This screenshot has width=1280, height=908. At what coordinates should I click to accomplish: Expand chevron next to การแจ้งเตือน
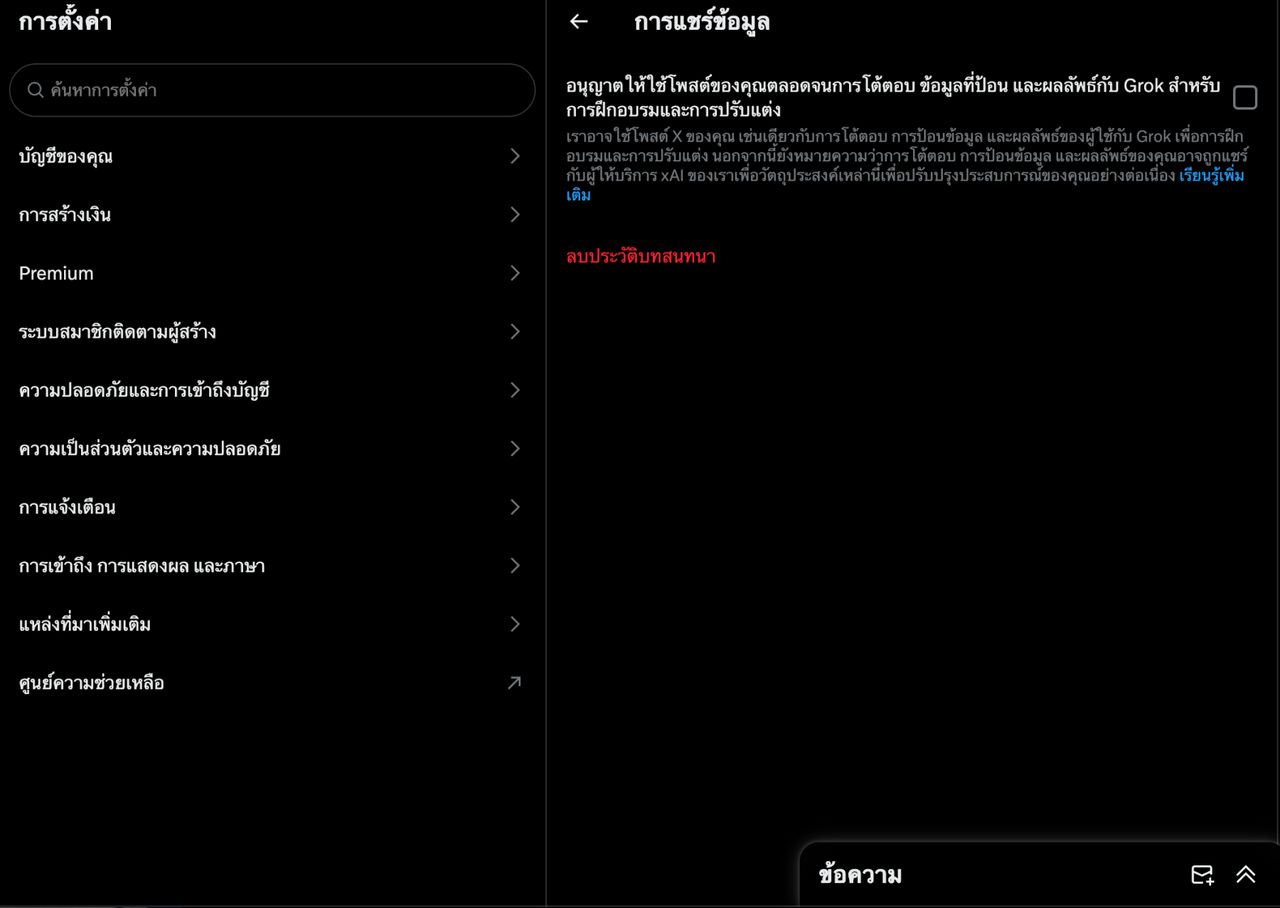coord(515,507)
